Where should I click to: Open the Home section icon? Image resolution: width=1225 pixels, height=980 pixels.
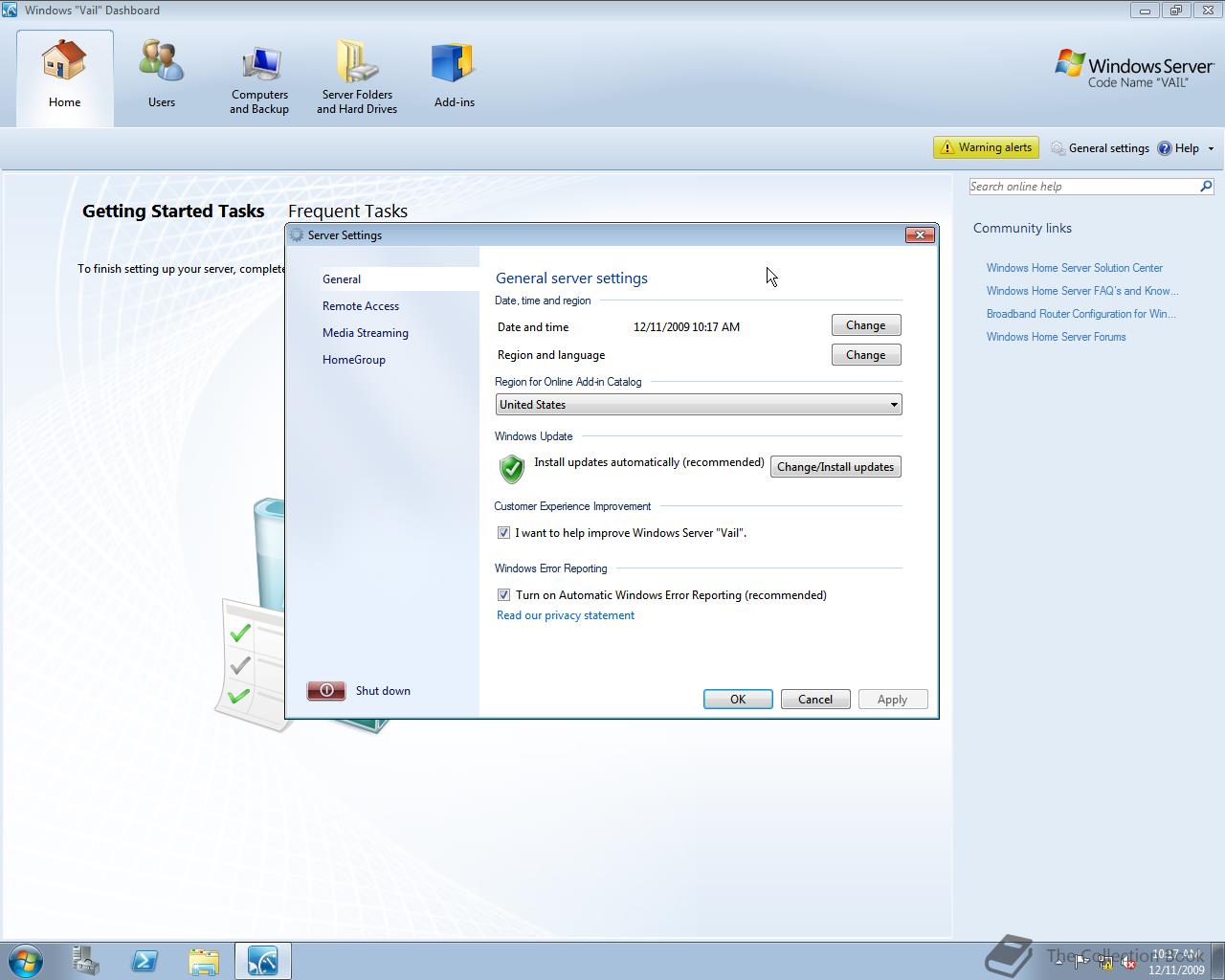point(64,61)
